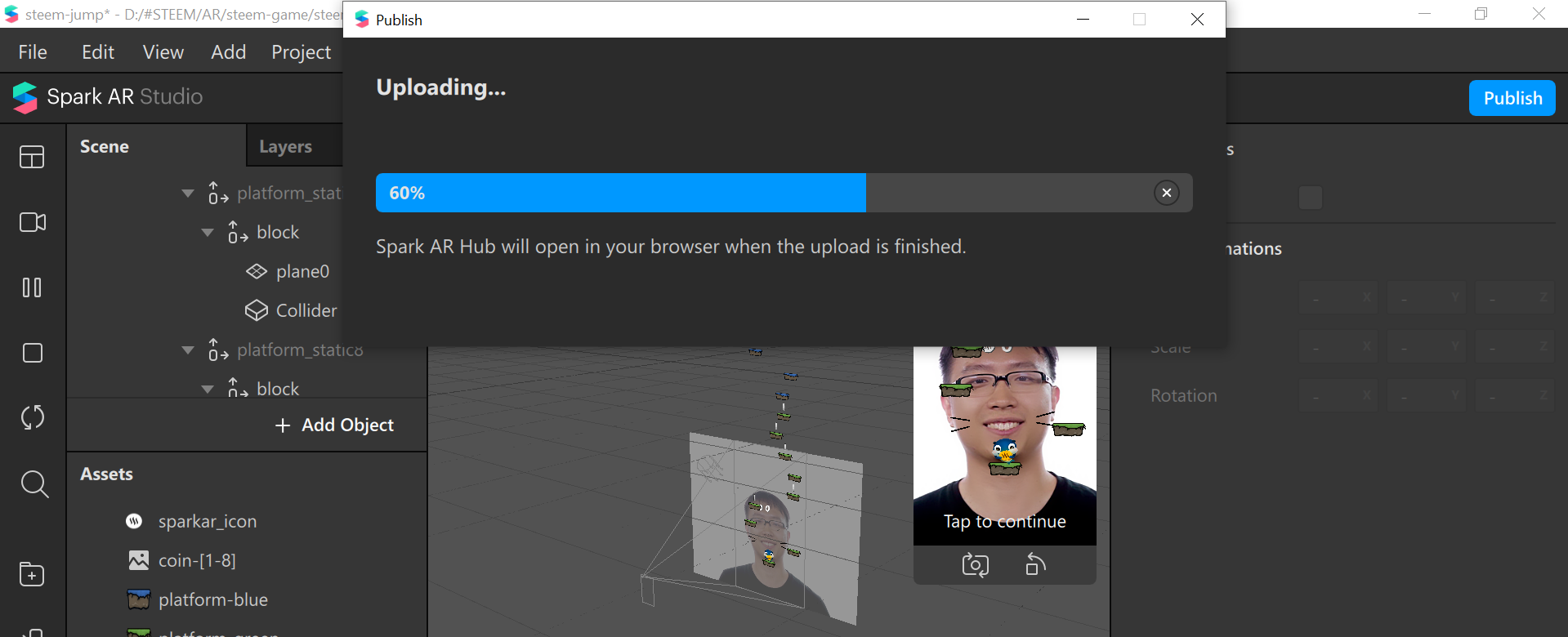Click the Assets panel header
Image resolution: width=1568 pixels, height=637 pixels.
106,474
